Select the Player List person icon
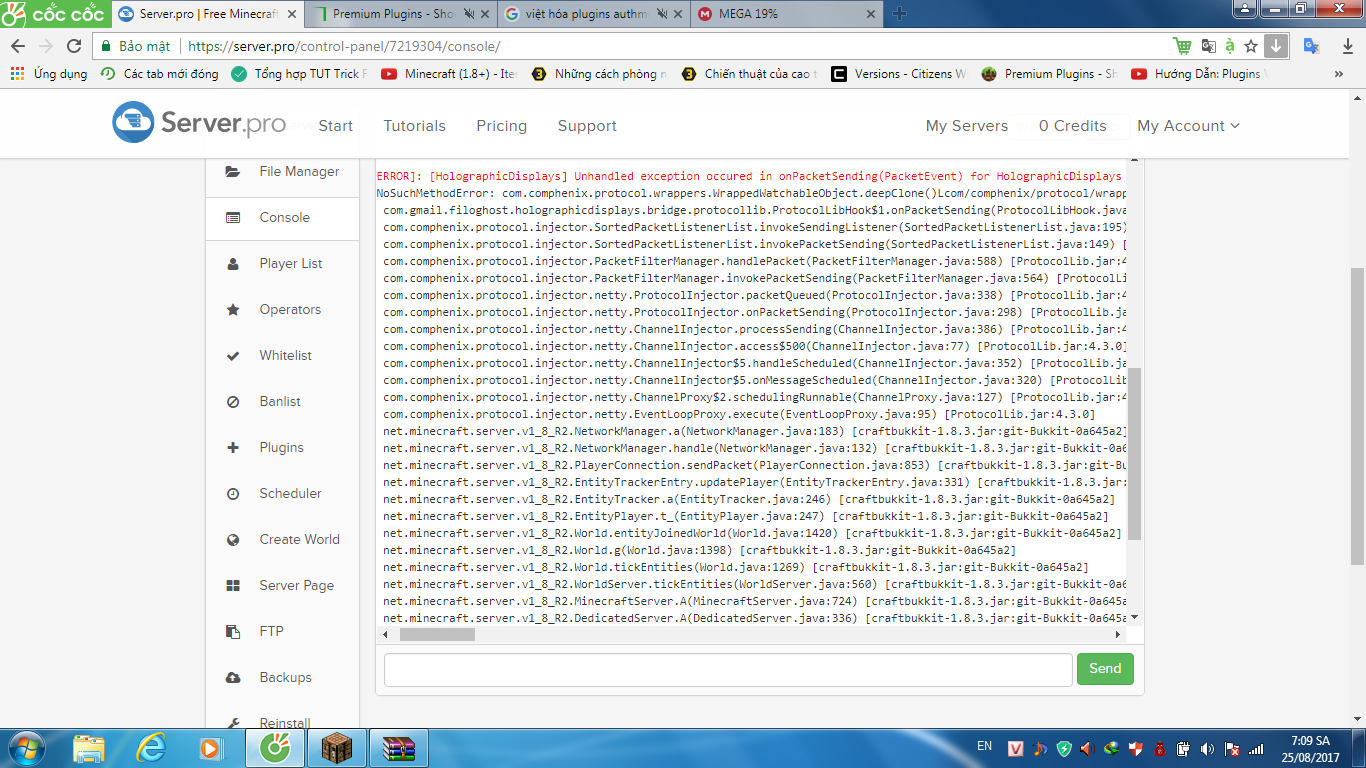1366x768 pixels. [233, 264]
